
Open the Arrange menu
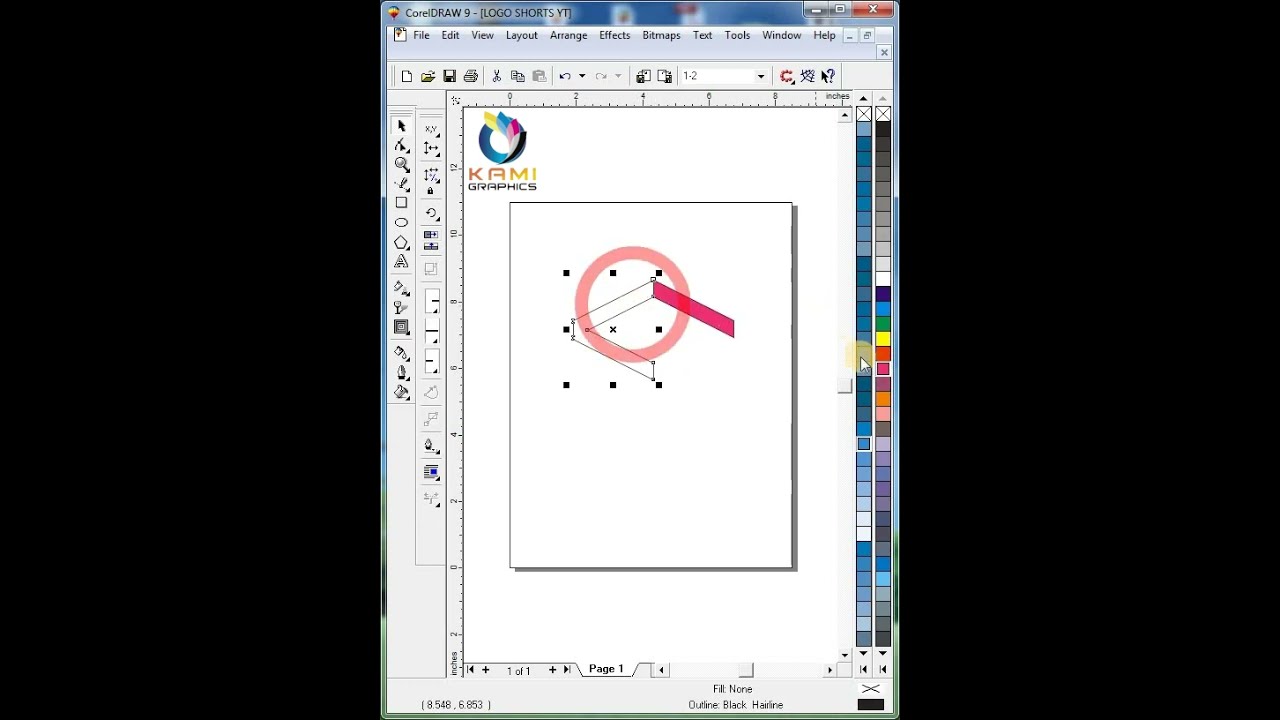[x=568, y=35]
